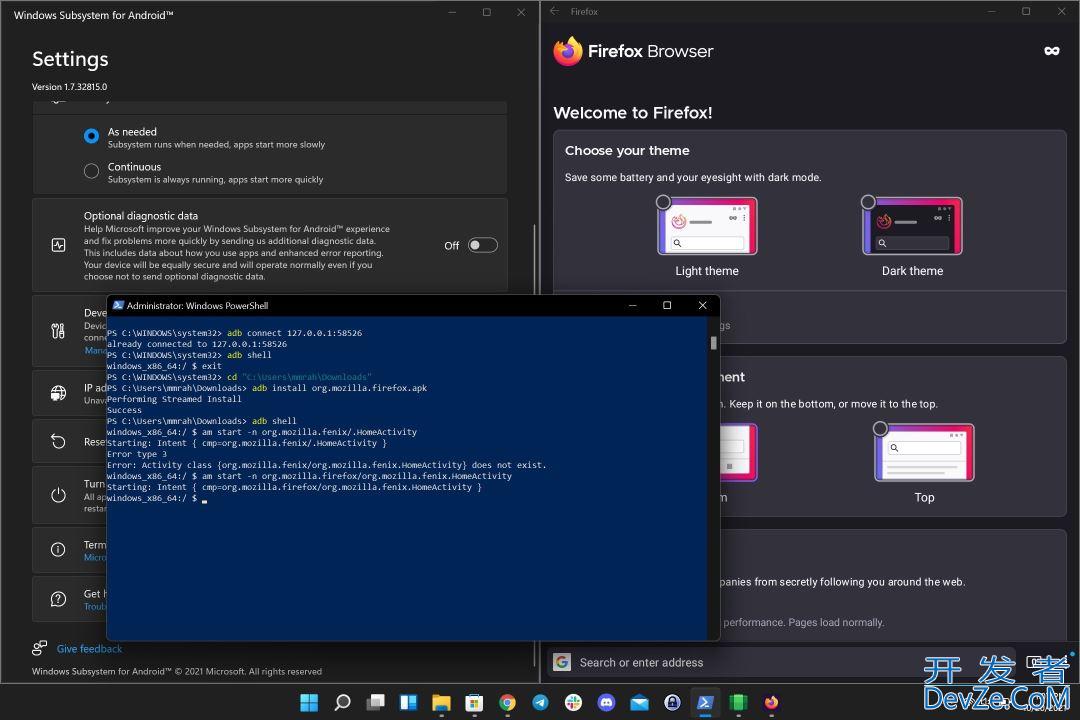Viewport: 1080px width, 720px height.
Task: Click the Turn off power icon
Action: point(59,495)
